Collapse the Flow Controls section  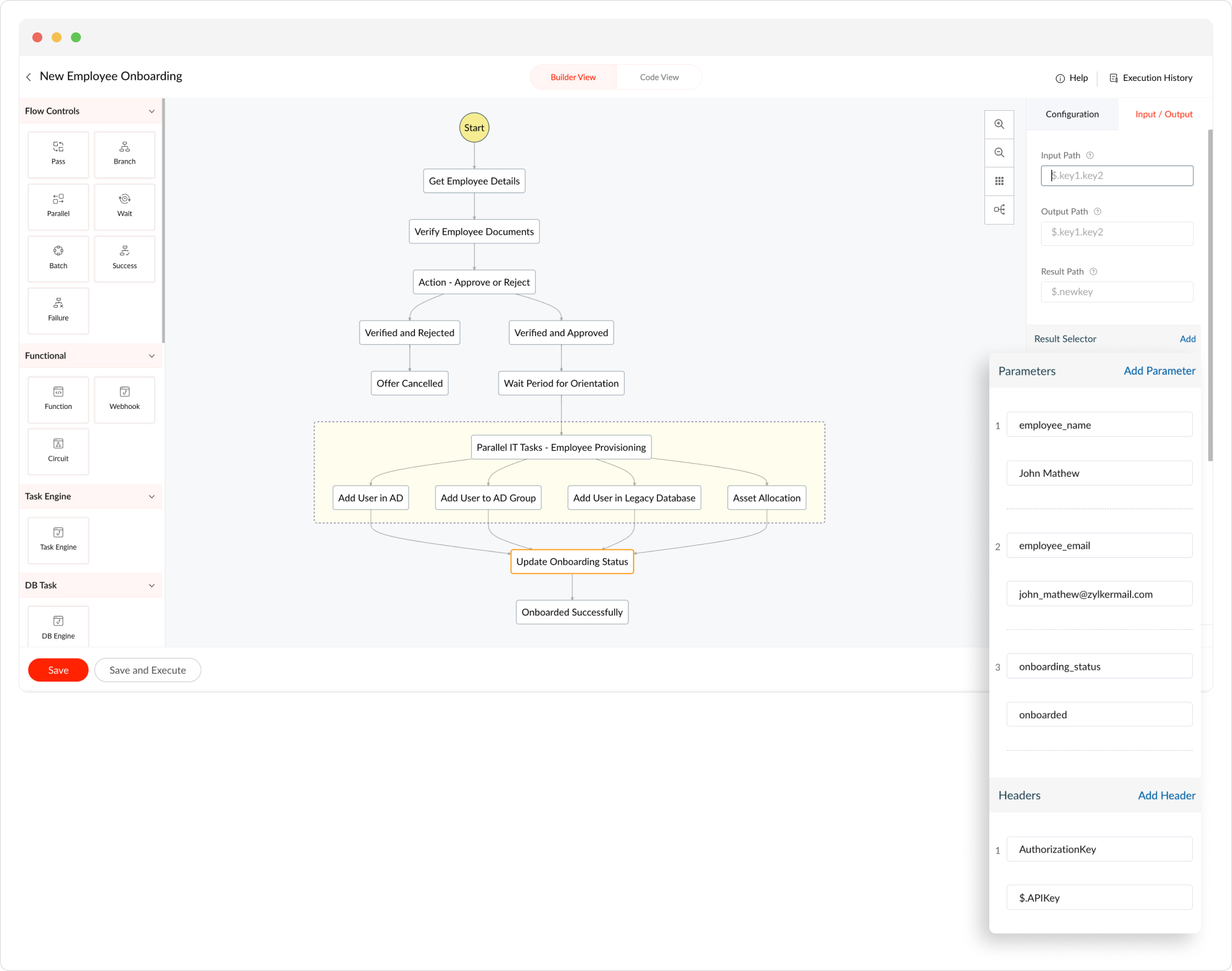151,111
